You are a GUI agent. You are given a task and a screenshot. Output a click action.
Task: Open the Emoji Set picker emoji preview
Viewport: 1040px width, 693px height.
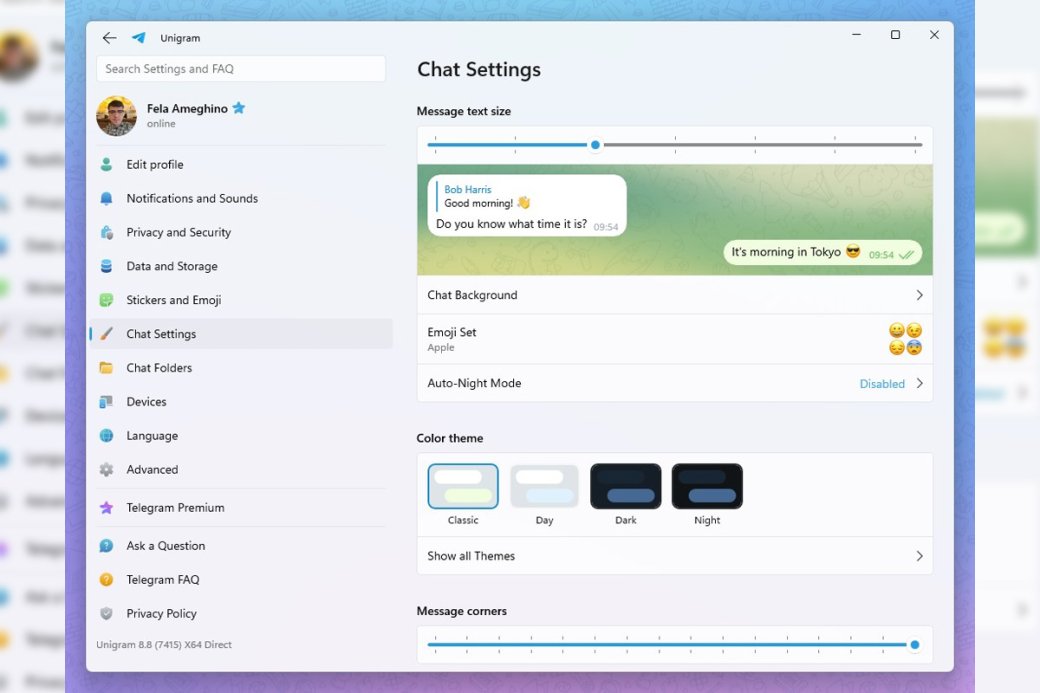pos(905,339)
